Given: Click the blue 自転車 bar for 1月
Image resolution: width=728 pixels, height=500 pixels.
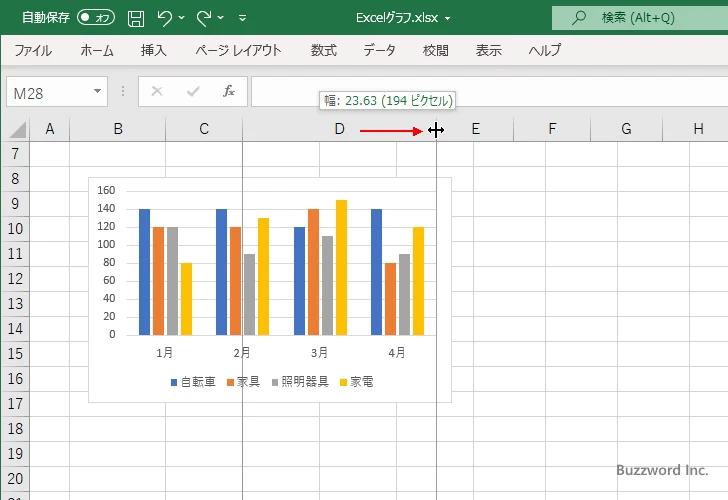Looking at the screenshot, I should click(144, 272).
